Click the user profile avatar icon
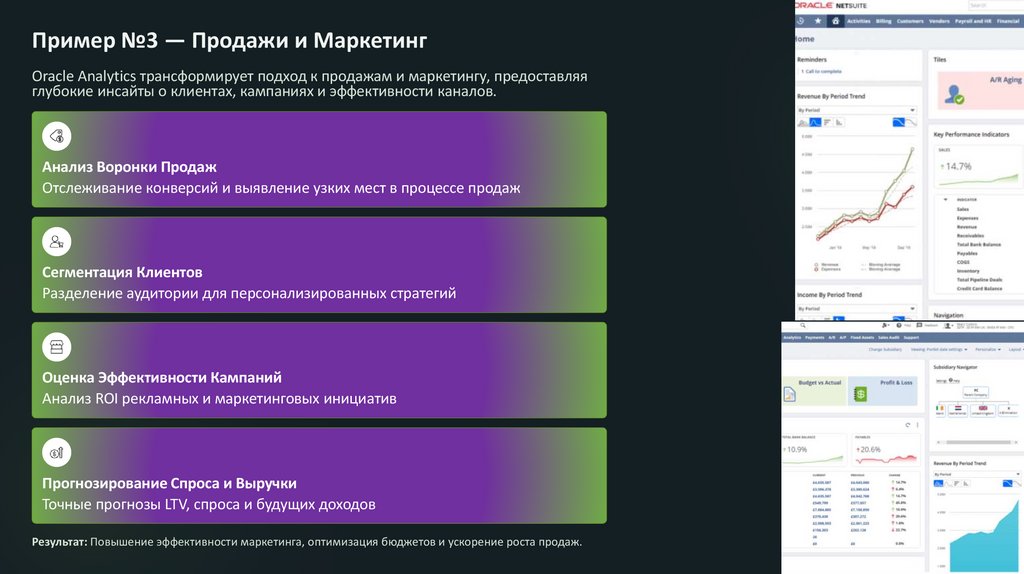Image resolution: width=1024 pixels, height=574 pixels. click(948, 326)
